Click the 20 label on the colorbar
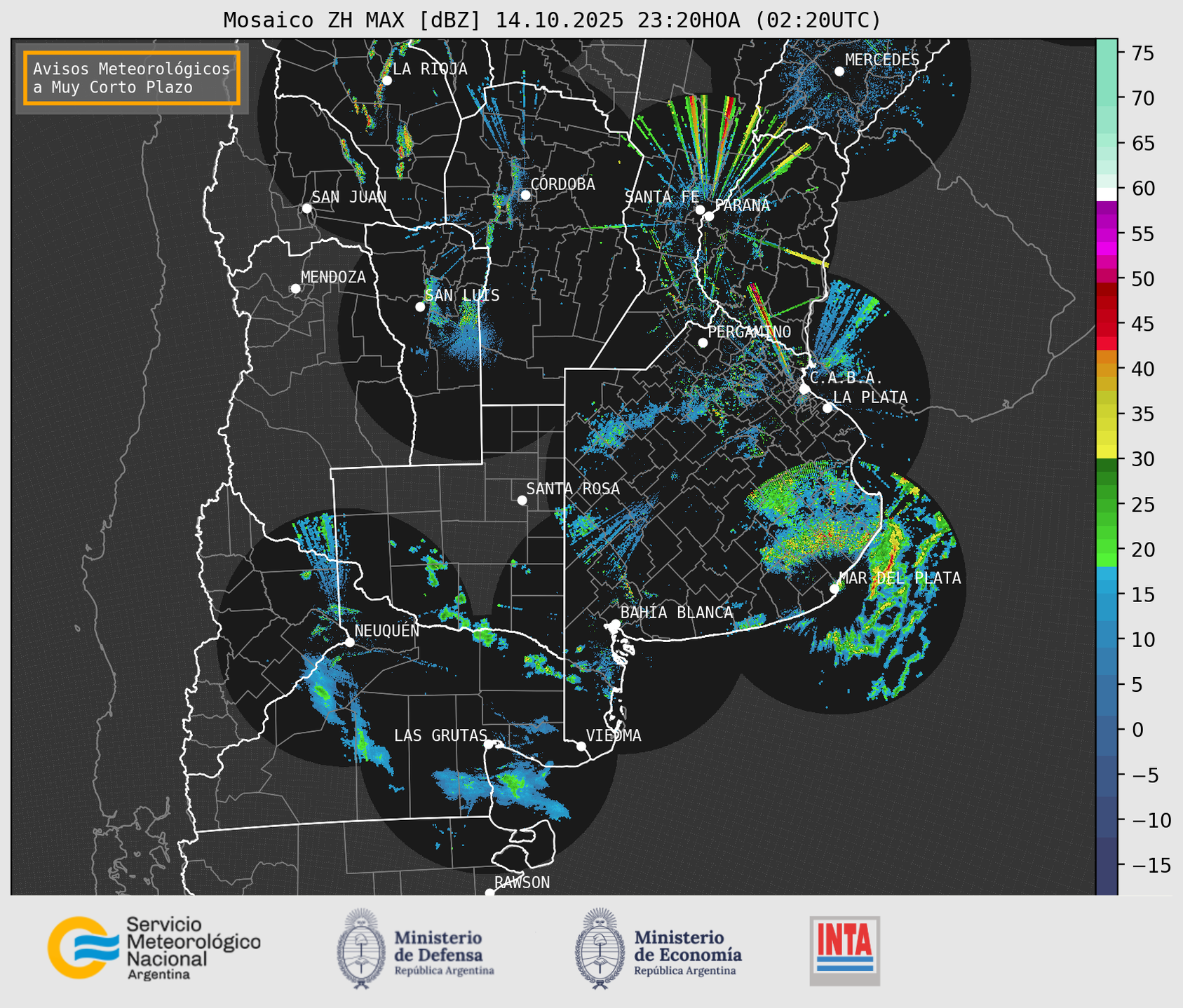This screenshot has height=1008, width=1183. point(1143,550)
